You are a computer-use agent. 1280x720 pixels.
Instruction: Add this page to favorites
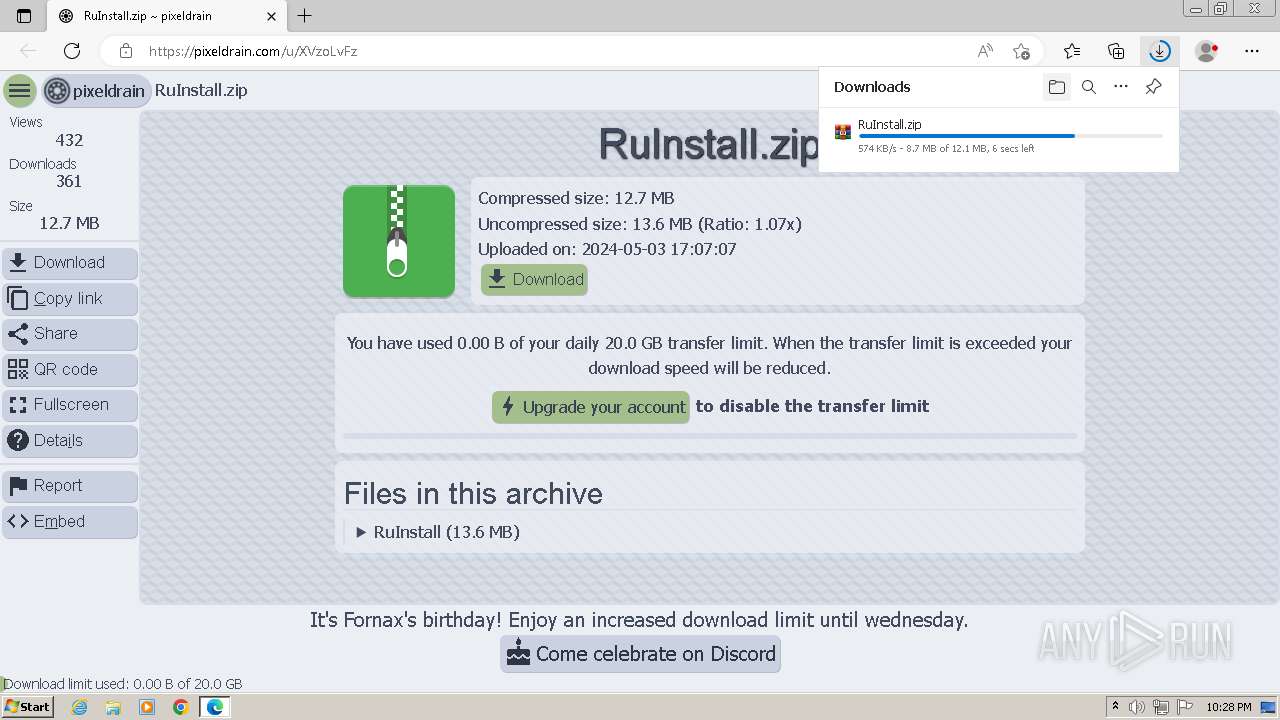[x=1021, y=51]
